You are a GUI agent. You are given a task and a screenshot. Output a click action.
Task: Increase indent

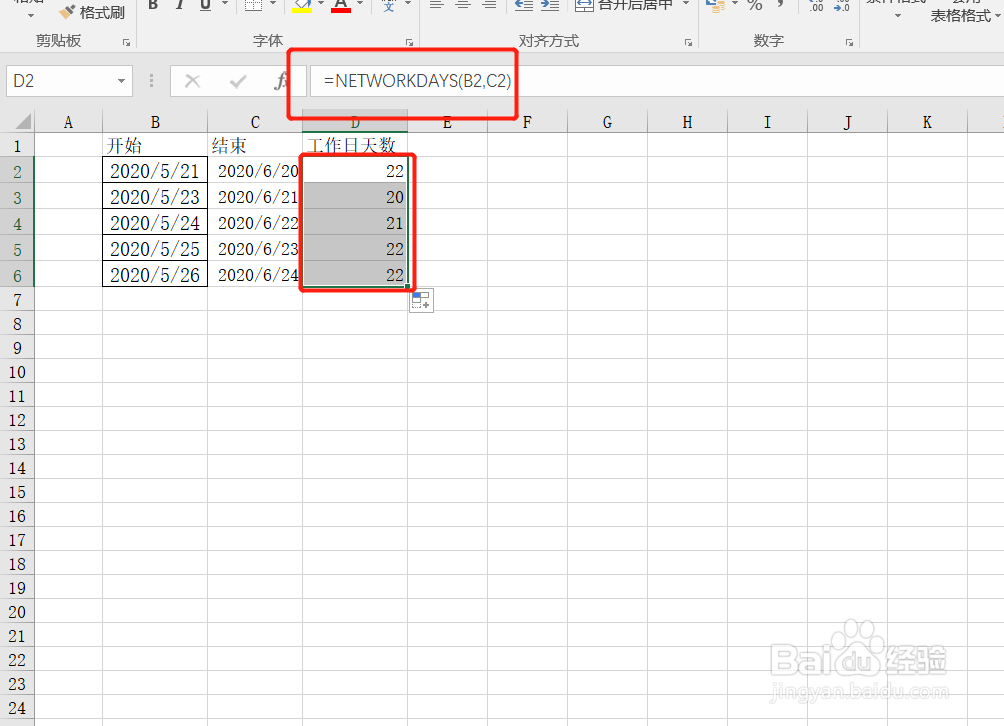550,5
